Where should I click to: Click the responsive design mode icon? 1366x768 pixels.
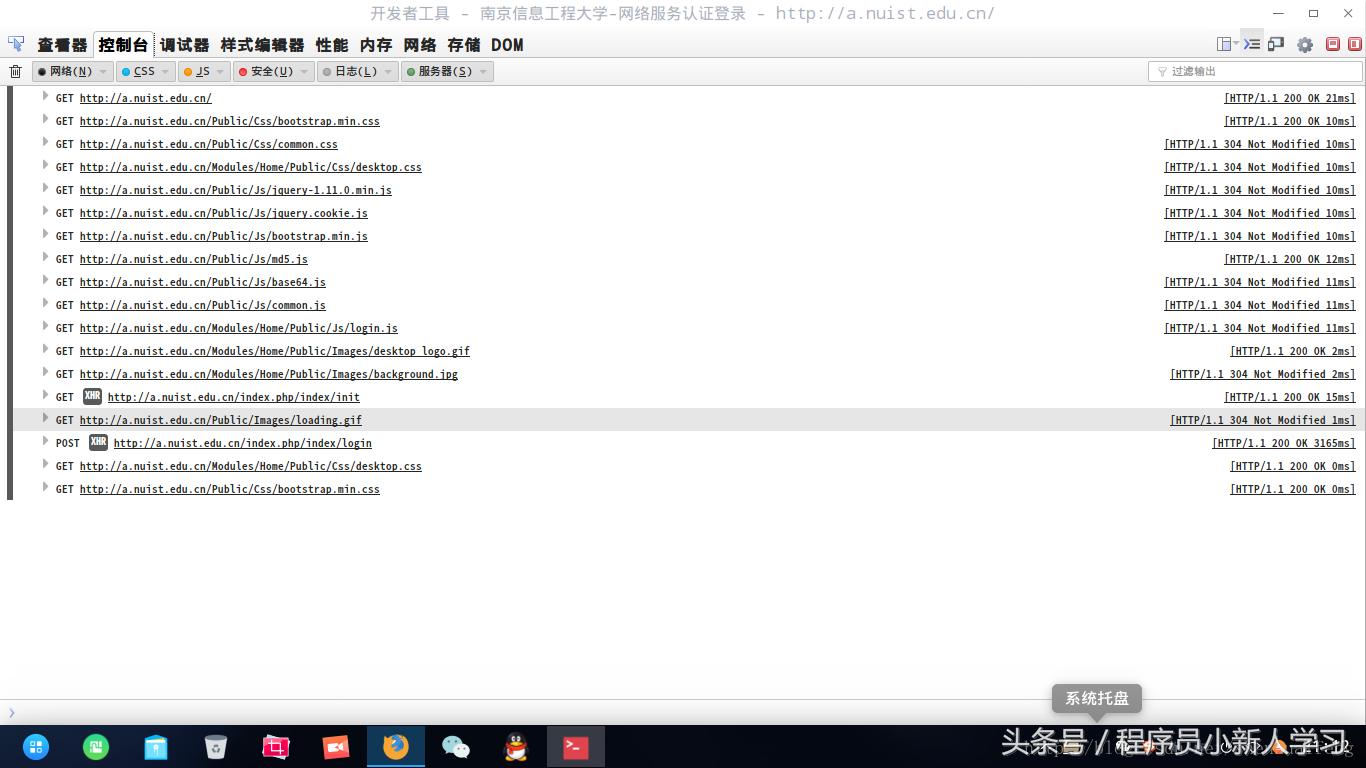[x=1276, y=44]
